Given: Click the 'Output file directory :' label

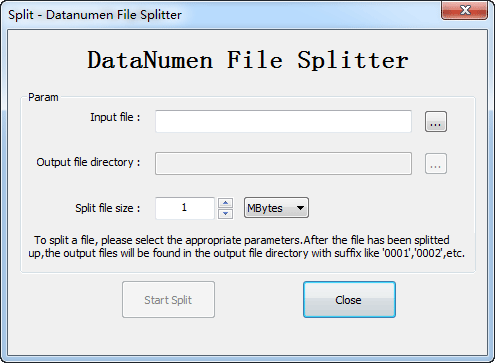Looking at the screenshot, I should click(88, 162).
